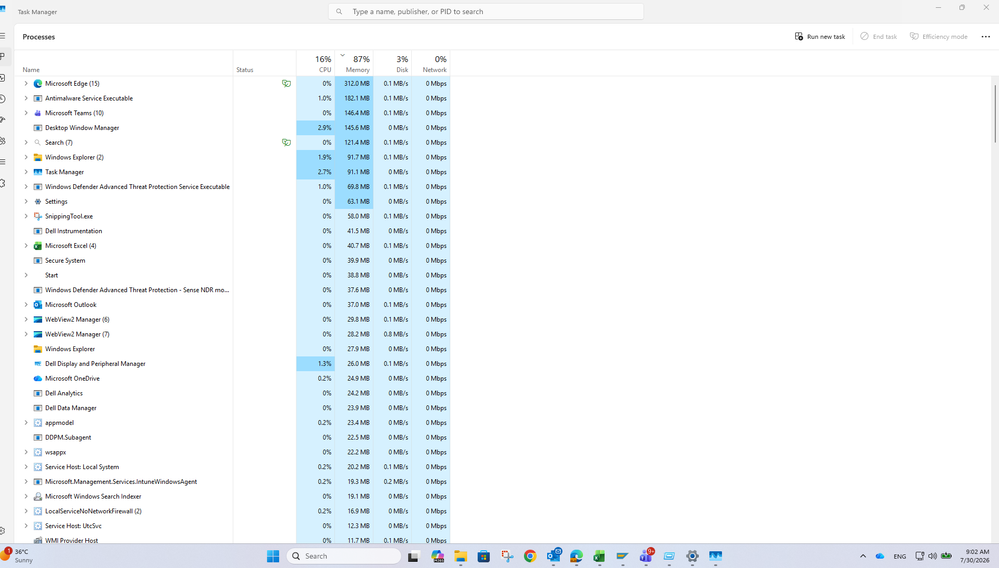Open Microsoft Store from the taskbar
Viewport: 999px width, 568px height.
click(484, 556)
